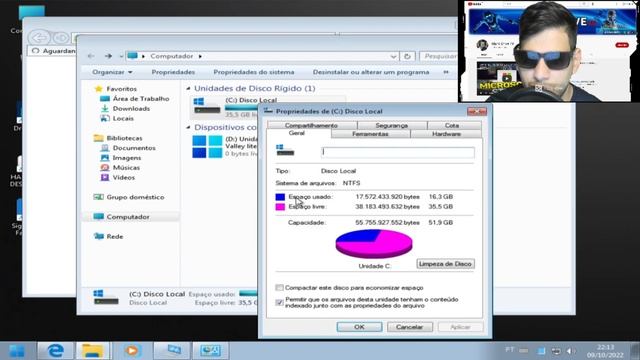Enable Compactar este disco checkbox
640x360 pixels.
click(279, 288)
